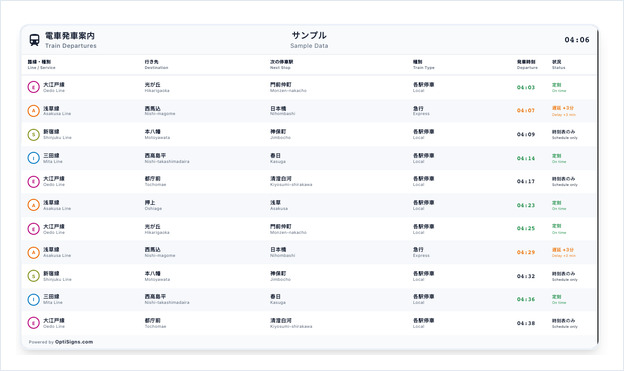
Task: Click the Oshiage destination cell
Action: pyautogui.click(x=153, y=205)
